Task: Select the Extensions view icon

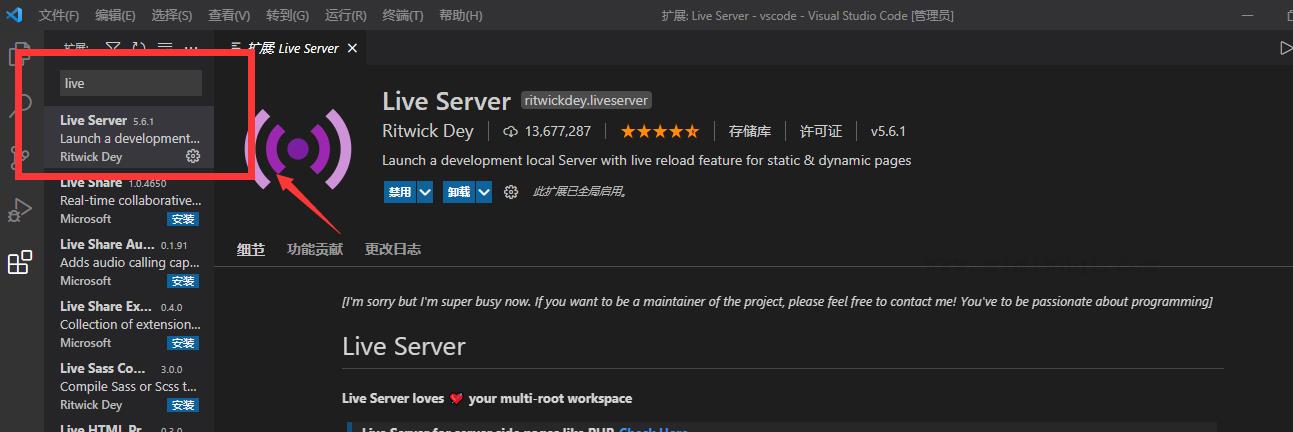Action: 20,262
